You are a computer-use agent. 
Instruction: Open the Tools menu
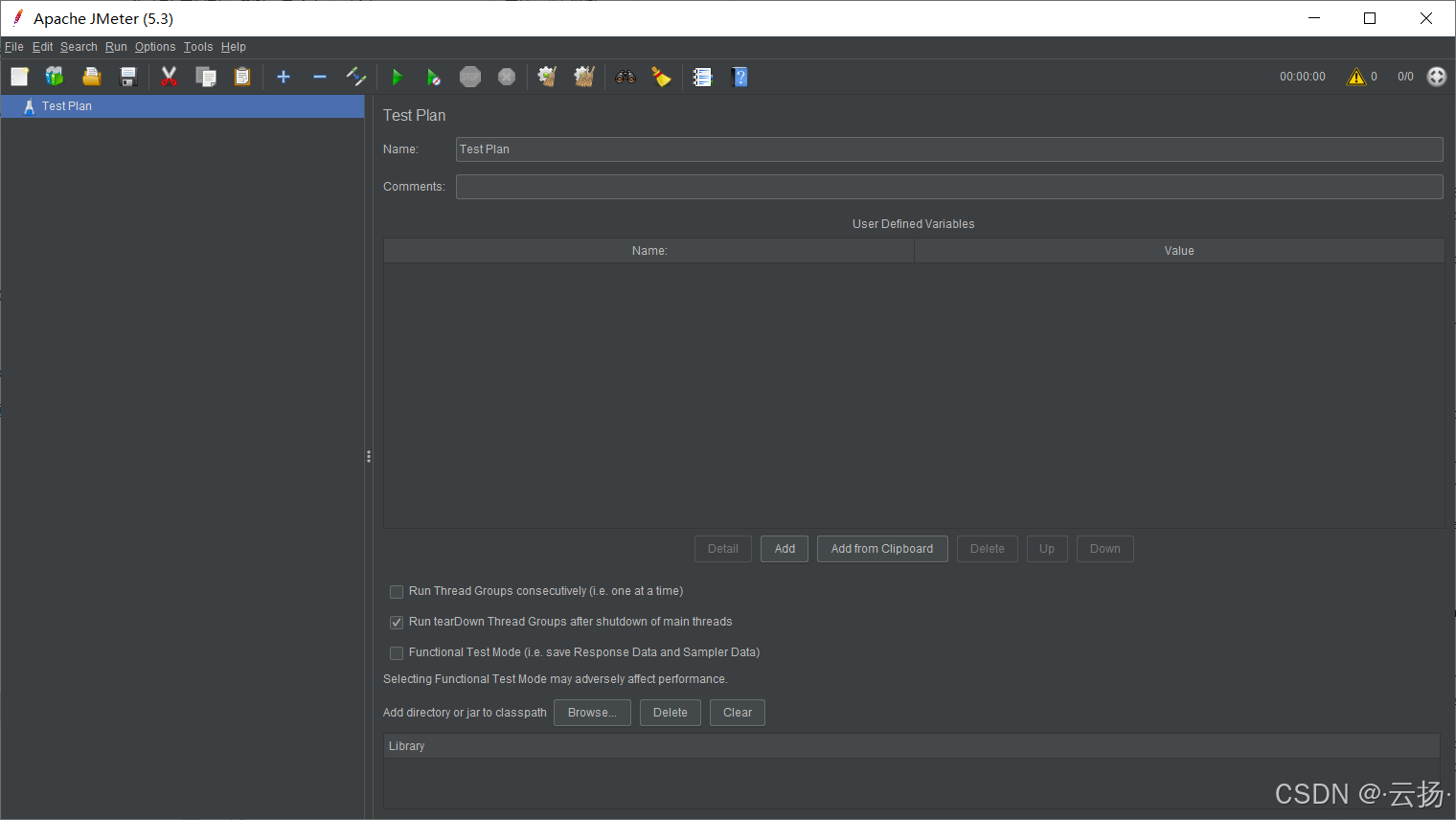[198, 47]
